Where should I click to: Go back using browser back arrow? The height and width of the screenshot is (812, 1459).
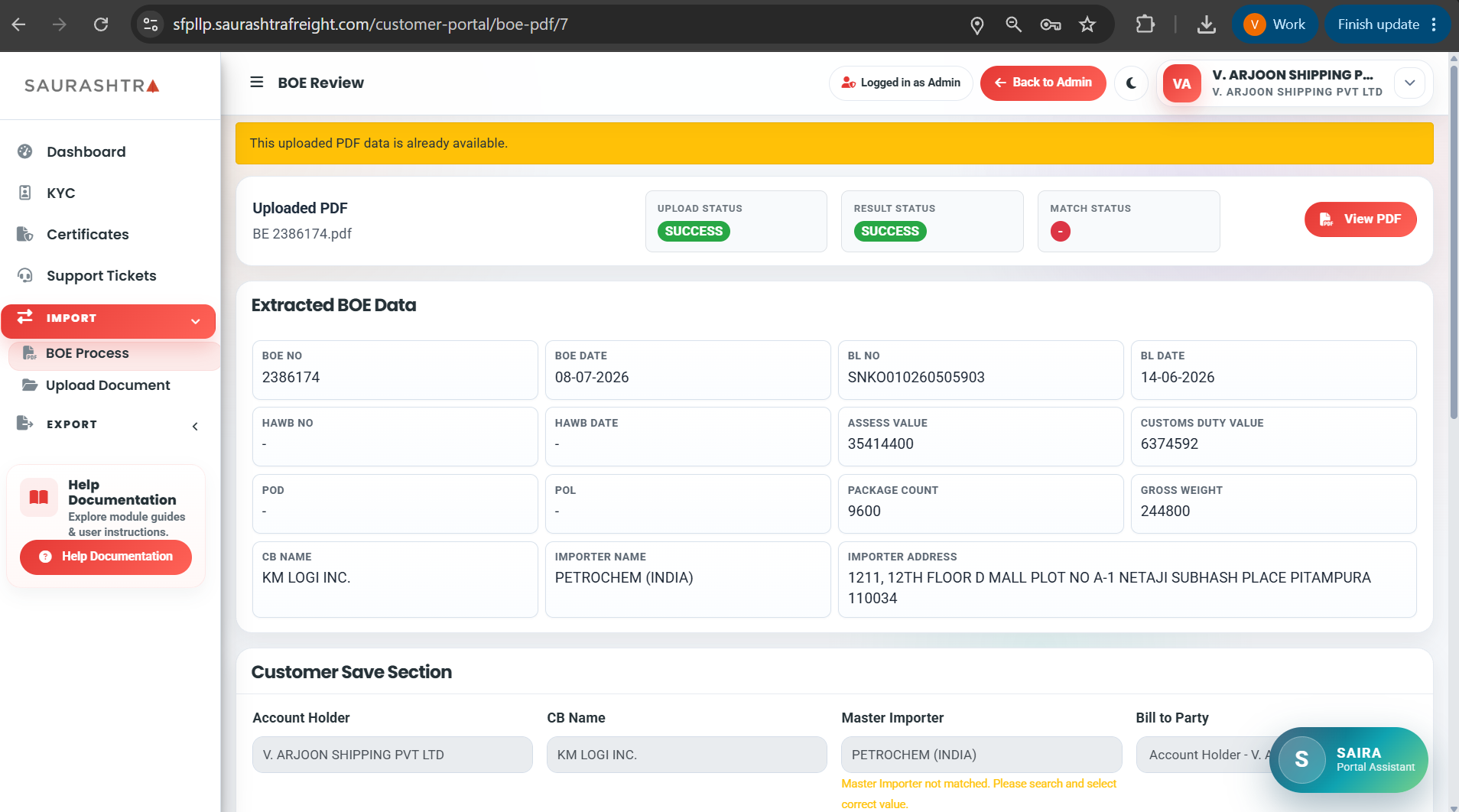(x=19, y=24)
